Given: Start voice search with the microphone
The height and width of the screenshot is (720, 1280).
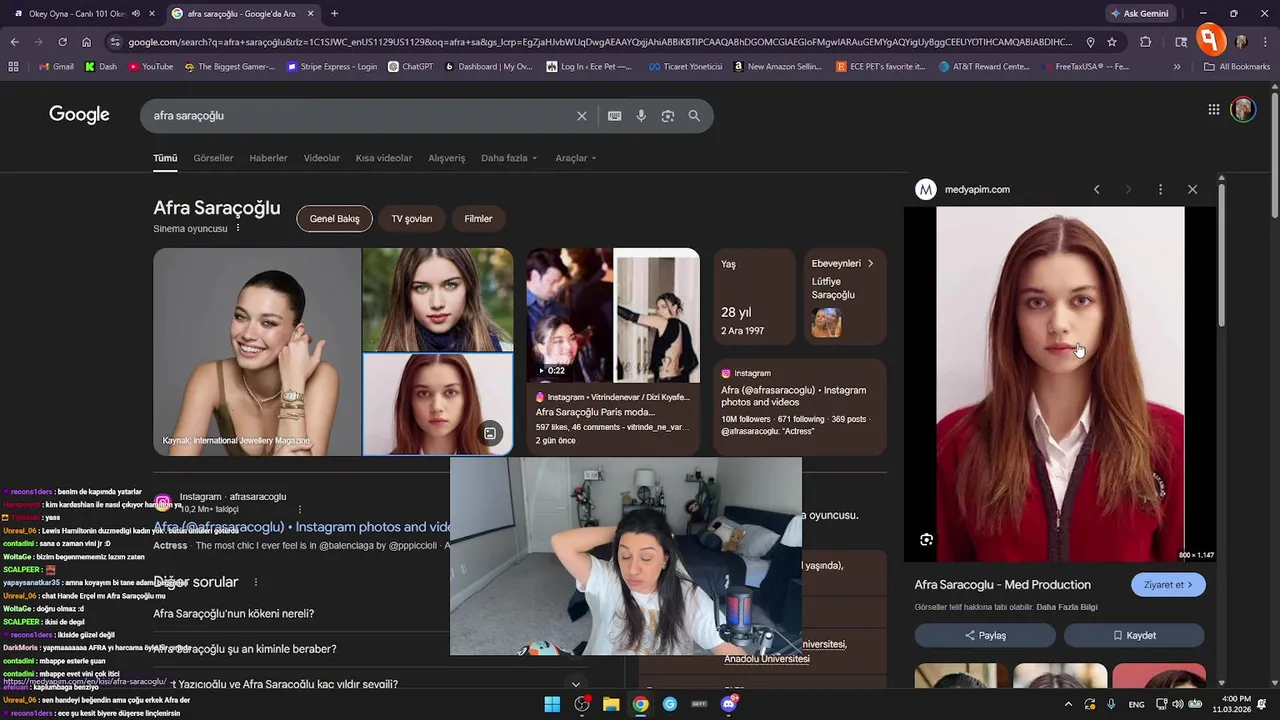Looking at the screenshot, I should coord(641,116).
